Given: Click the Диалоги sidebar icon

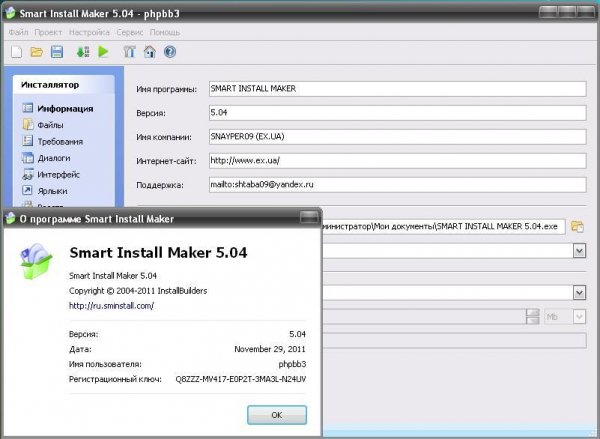Looking at the screenshot, I should [28, 158].
